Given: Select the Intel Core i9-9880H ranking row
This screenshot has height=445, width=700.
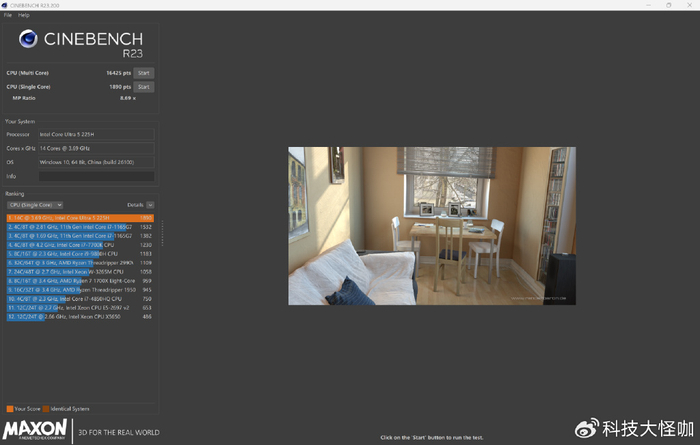Looking at the screenshot, I should point(80,254).
